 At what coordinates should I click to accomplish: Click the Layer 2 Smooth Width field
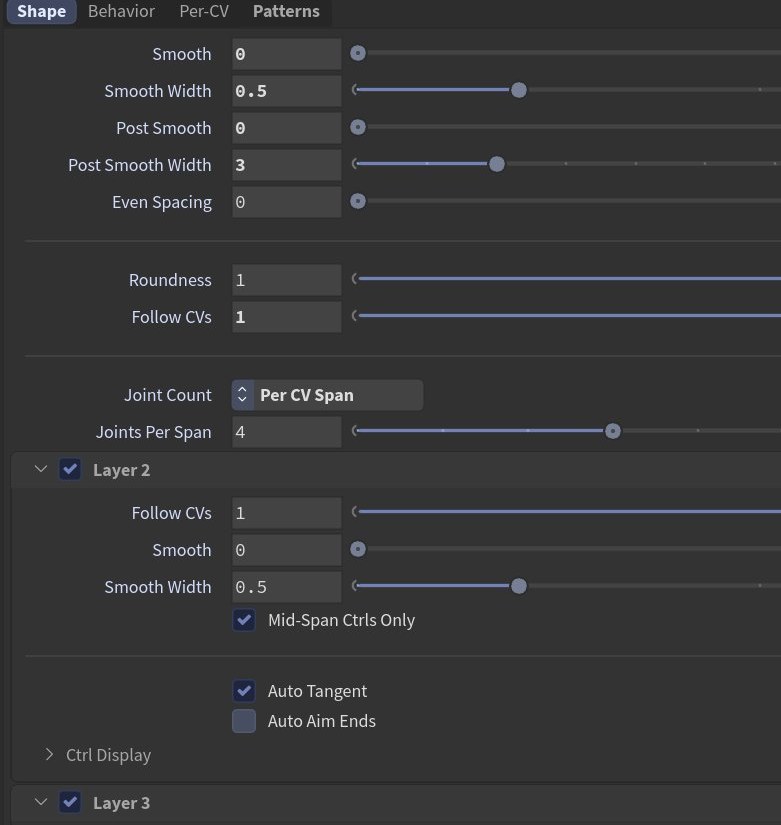pyautogui.click(x=286, y=587)
